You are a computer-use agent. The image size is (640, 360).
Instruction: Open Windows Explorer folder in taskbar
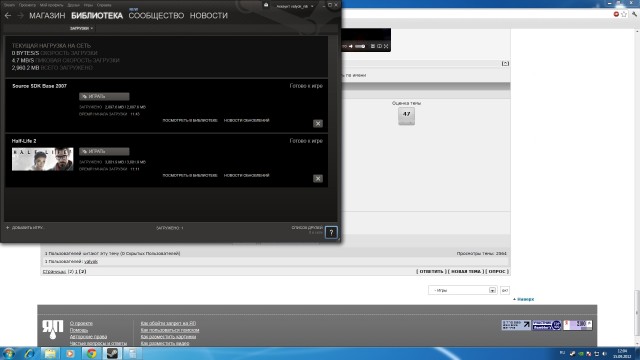[x=50, y=353]
